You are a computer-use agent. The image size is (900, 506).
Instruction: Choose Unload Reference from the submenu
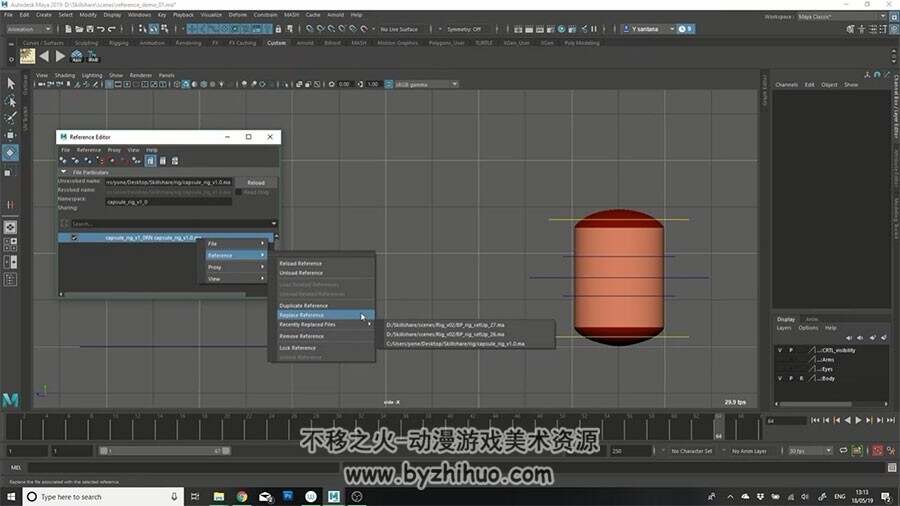click(x=301, y=273)
